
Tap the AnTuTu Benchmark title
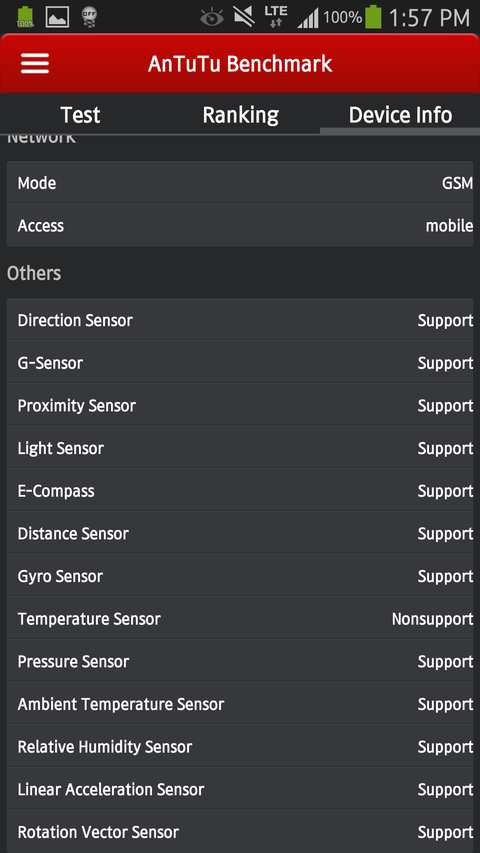[240, 64]
